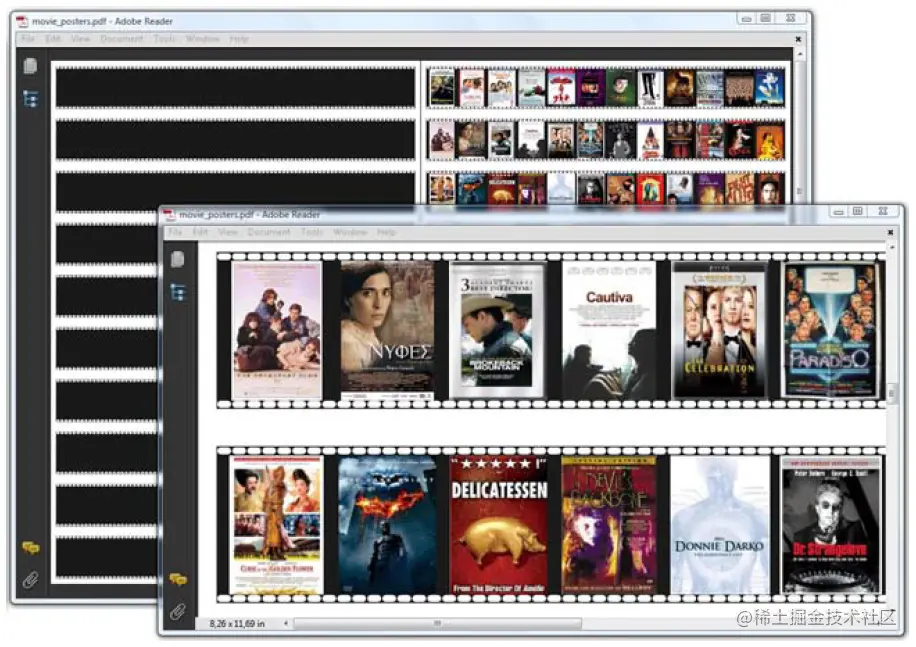Select the Devil's Backbone poster
Viewport: 916px width, 647px height.
pos(609,525)
